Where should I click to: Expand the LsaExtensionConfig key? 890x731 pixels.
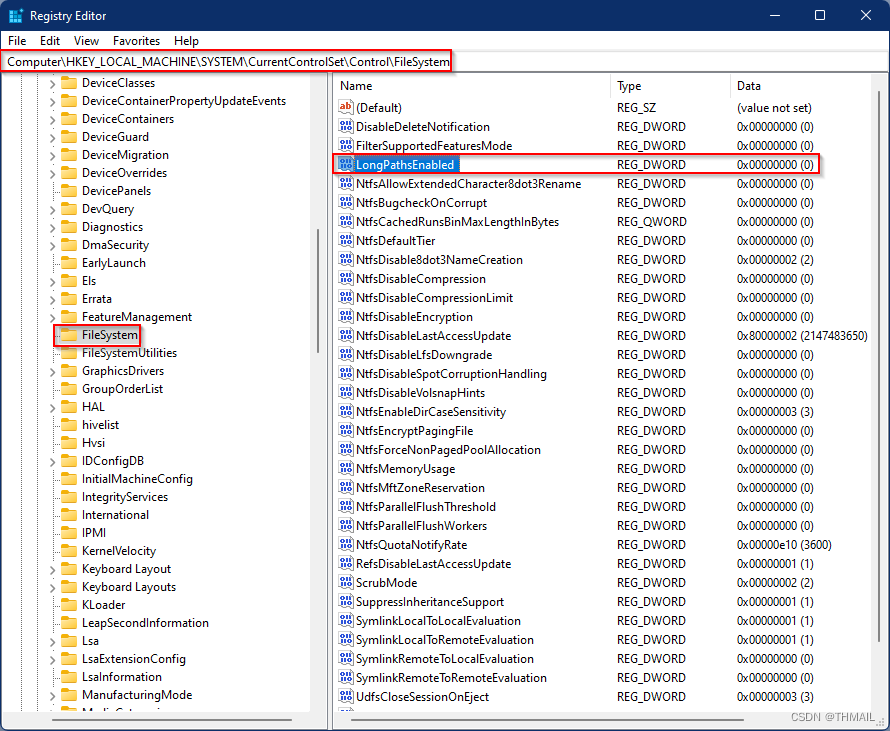point(52,659)
